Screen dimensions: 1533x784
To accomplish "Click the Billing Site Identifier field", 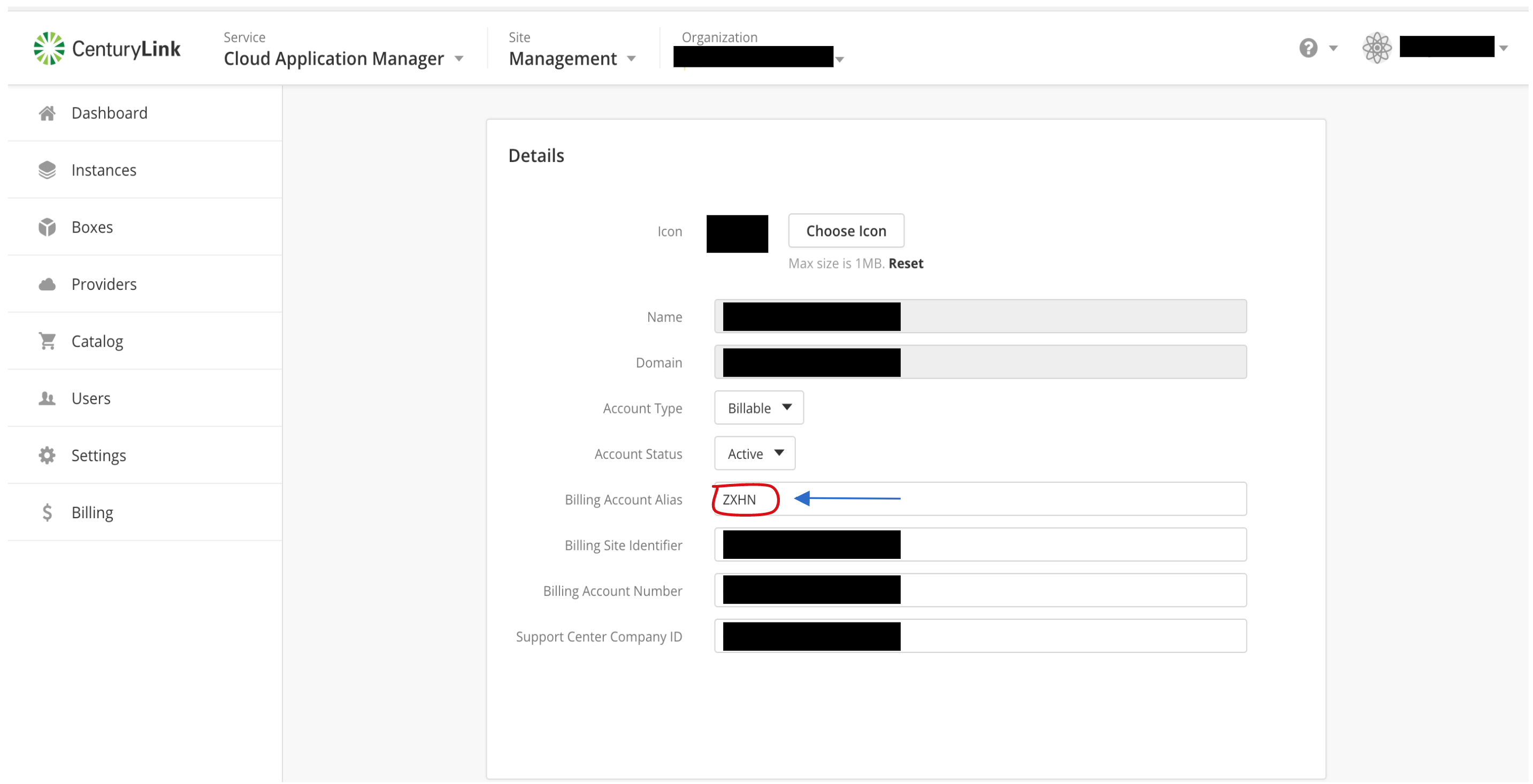I will [x=980, y=545].
